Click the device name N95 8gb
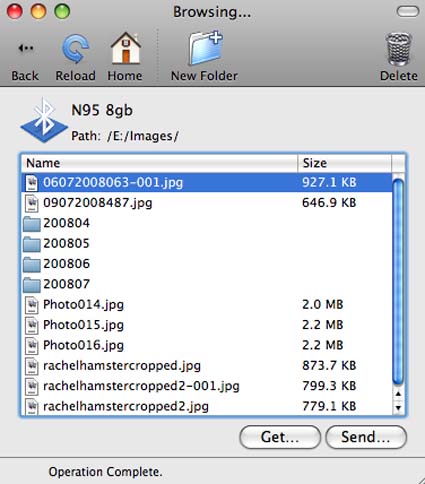Viewport: 425px width, 484px height. pyautogui.click(x=102, y=110)
